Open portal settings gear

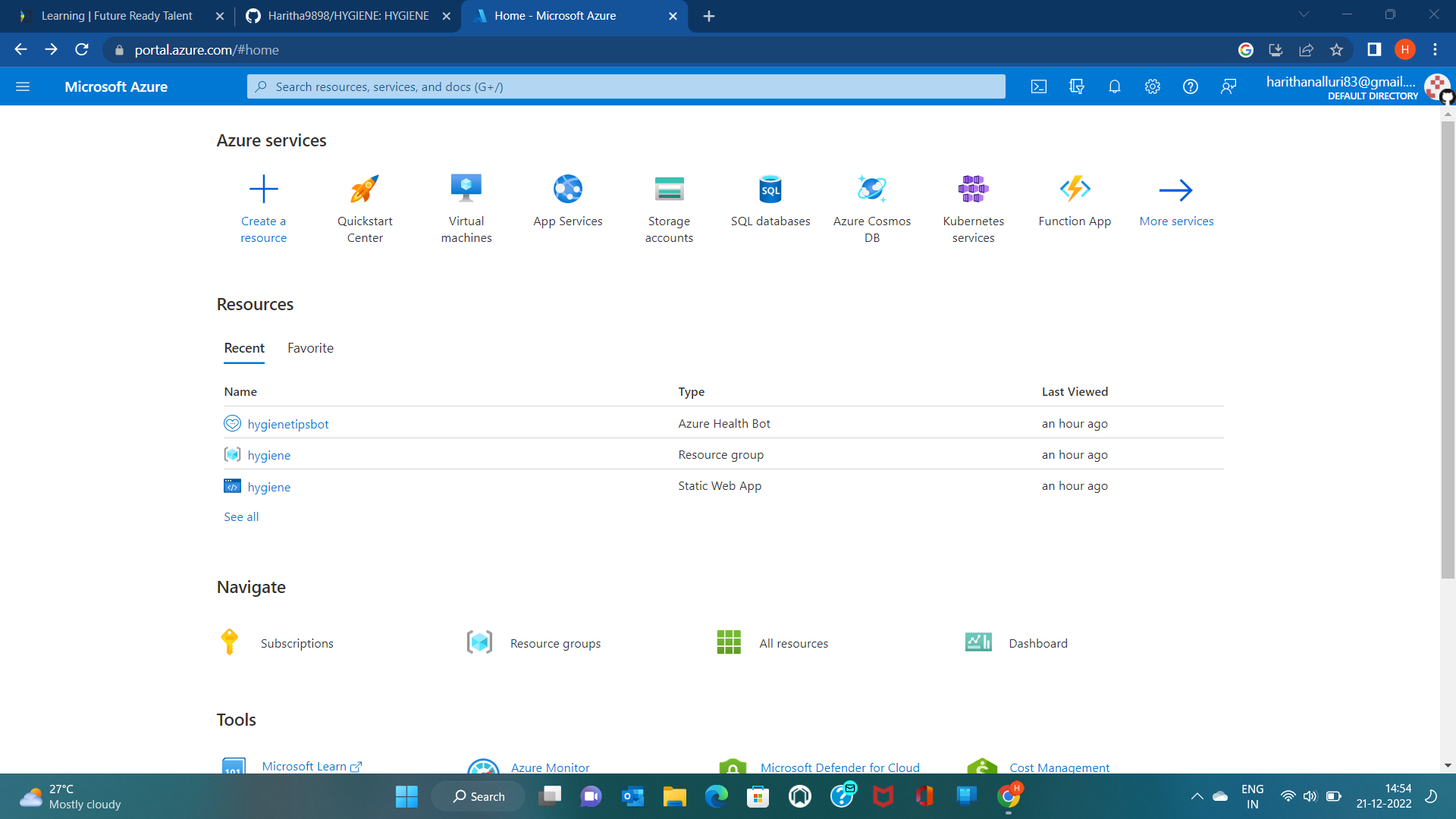click(x=1153, y=86)
